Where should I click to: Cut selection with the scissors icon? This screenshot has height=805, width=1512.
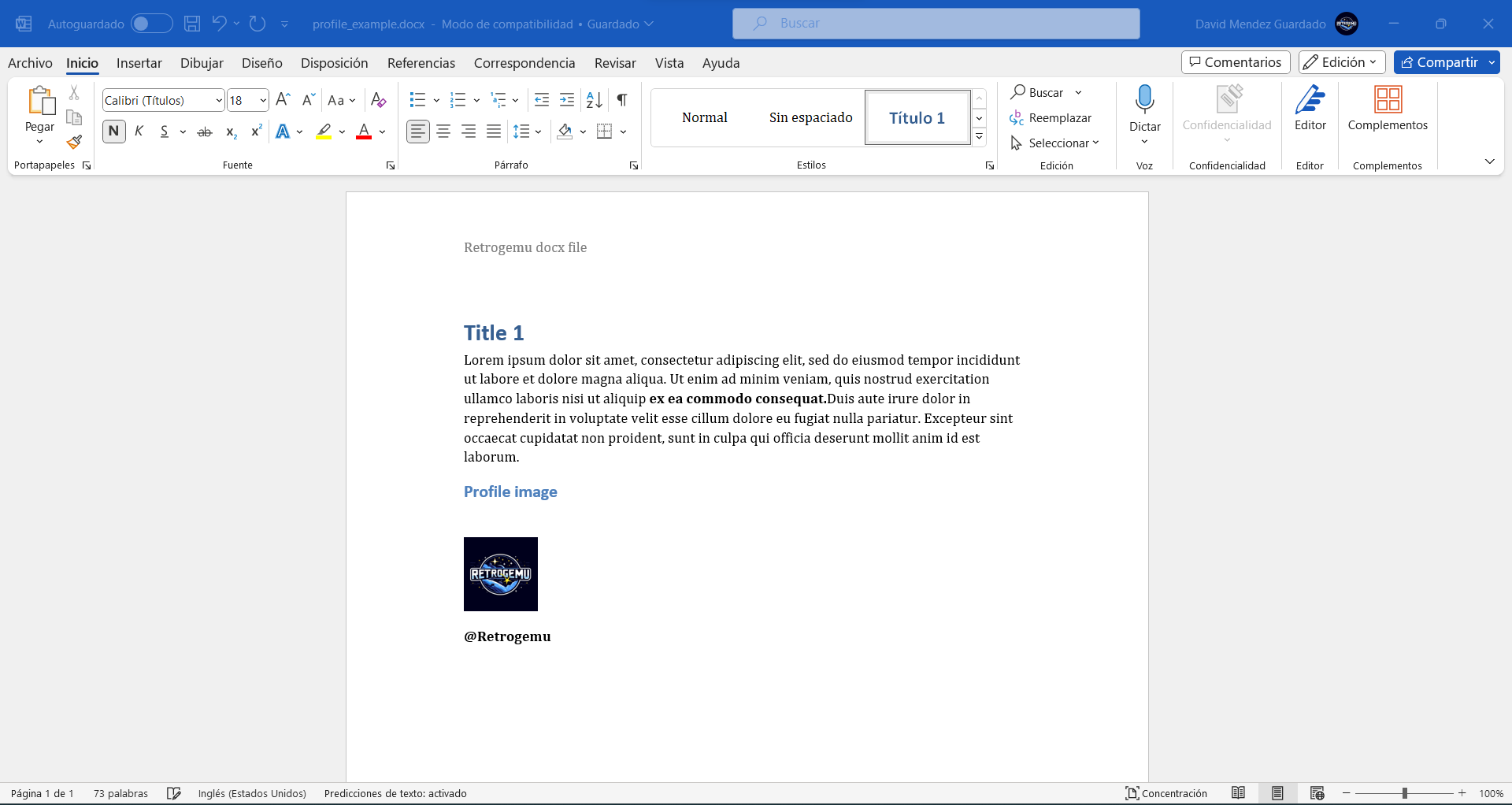(x=74, y=93)
